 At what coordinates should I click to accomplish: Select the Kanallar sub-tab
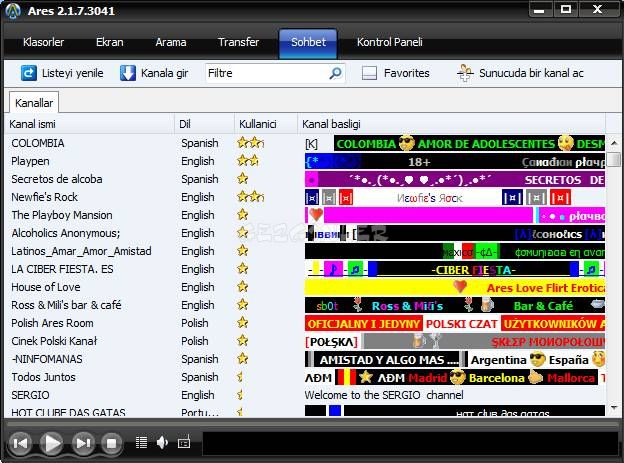pos(34,103)
